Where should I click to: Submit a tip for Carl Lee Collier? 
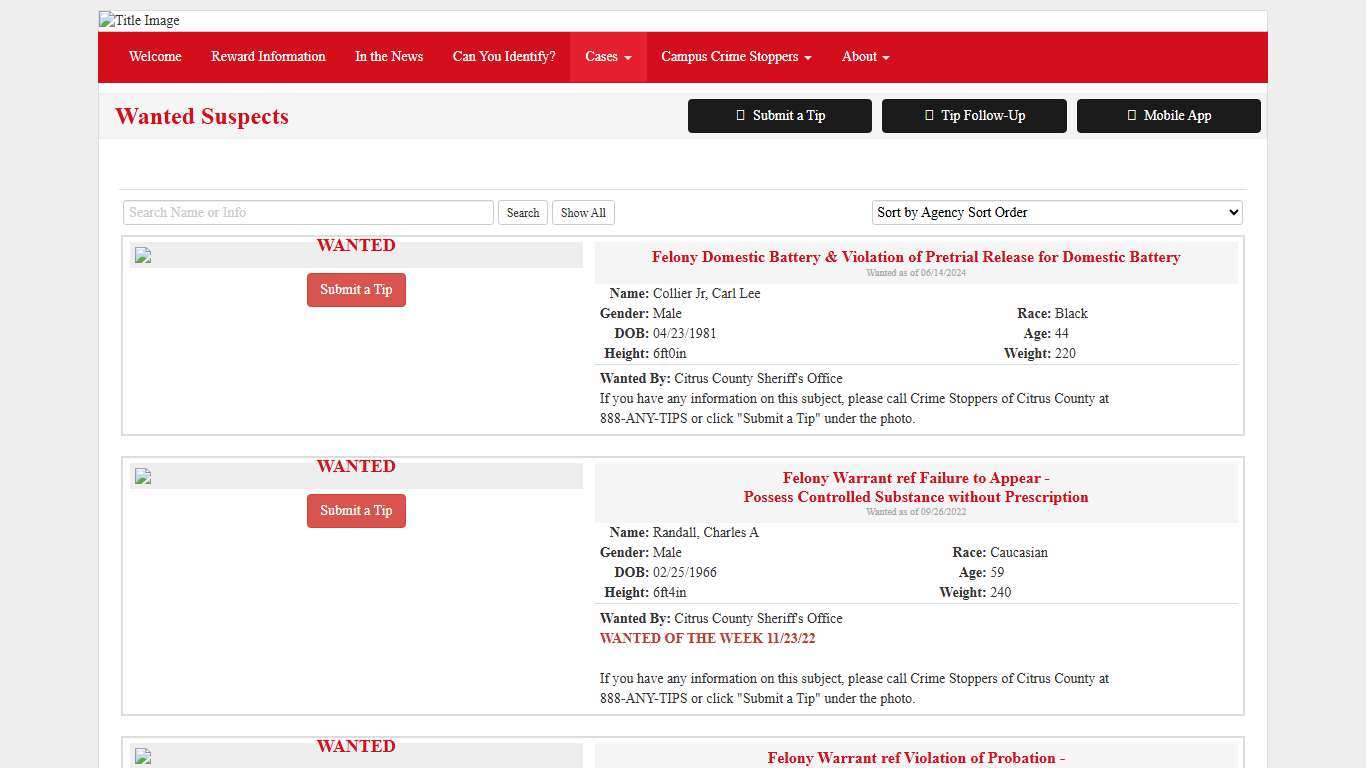[x=356, y=290]
